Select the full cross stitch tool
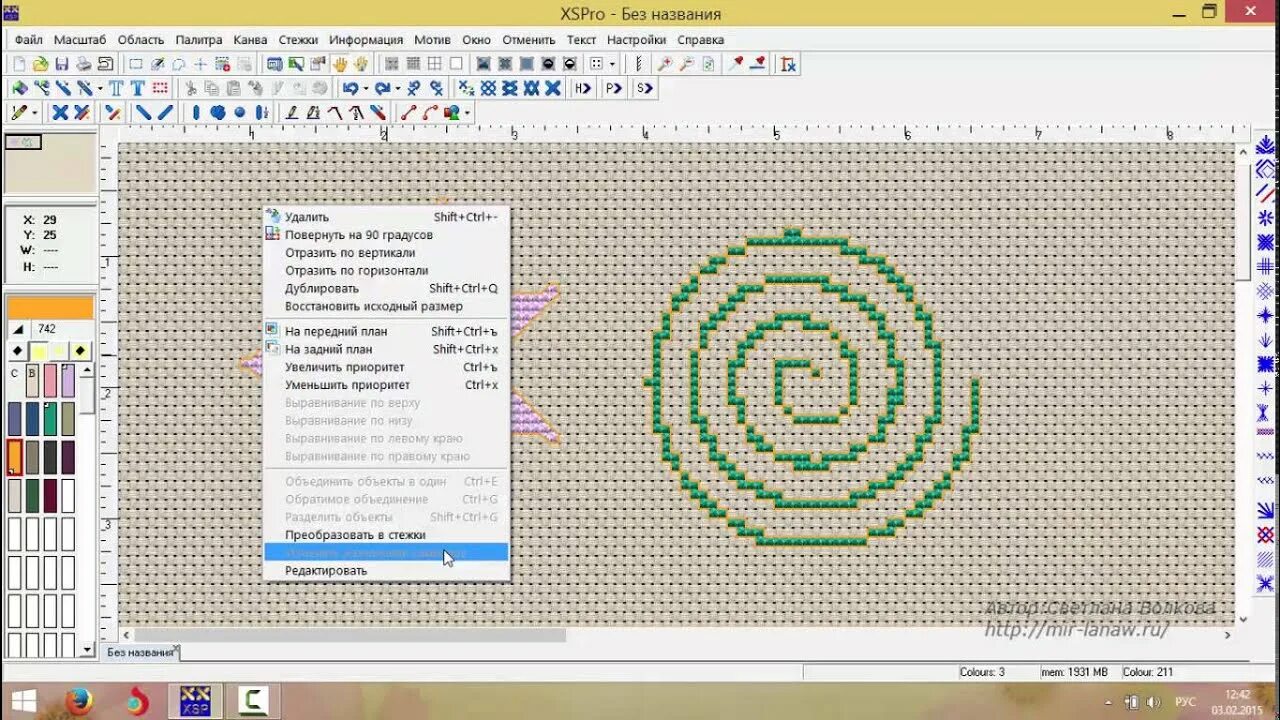Viewport: 1280px width, 720px height. (60, 113)
